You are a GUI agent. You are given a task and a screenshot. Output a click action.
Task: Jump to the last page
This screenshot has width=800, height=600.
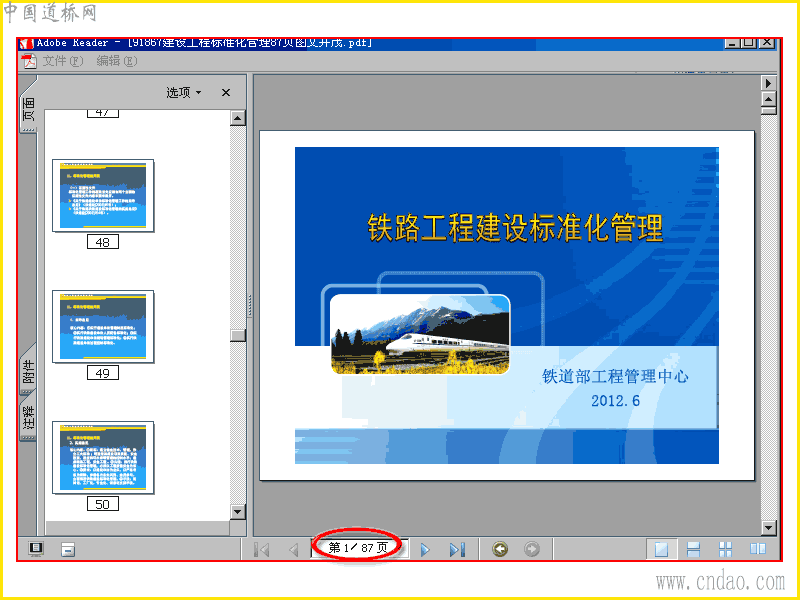pos(457,549)
